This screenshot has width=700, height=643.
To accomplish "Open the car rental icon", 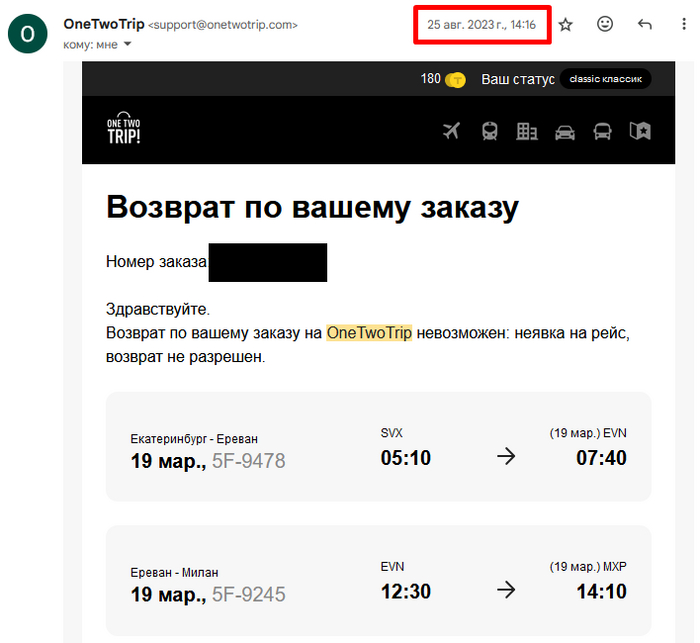I will (x=565, y=131).
